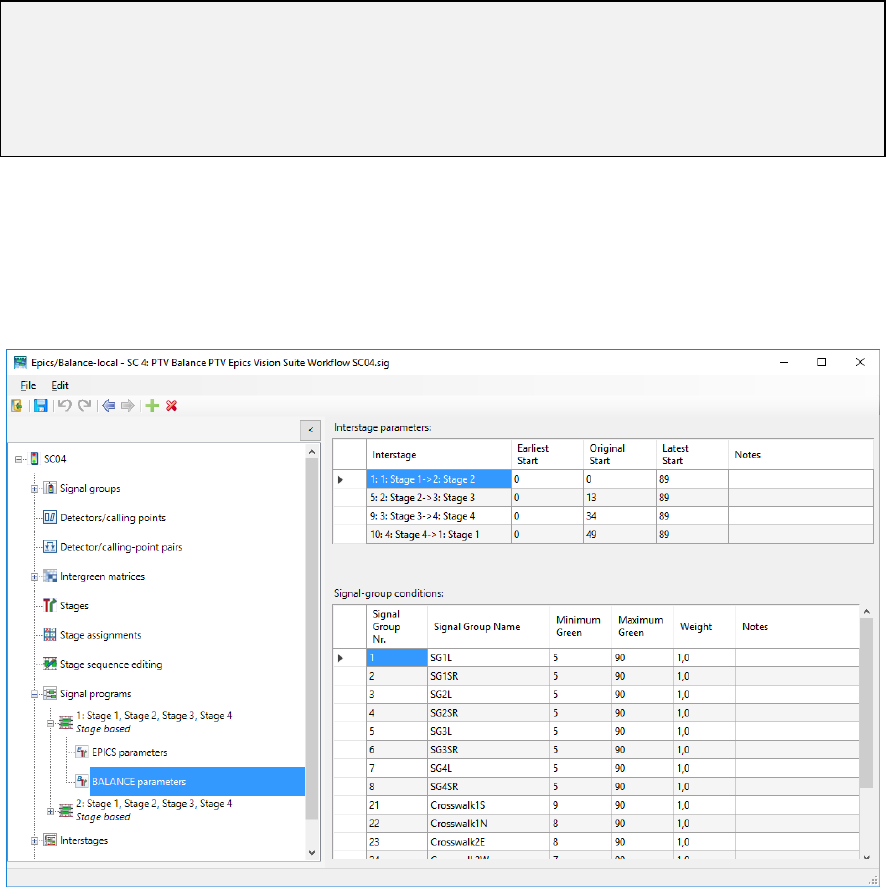This screenshot has height=887, width=886.
Task: Expand signal program 2 node
Action: pyautogui.click(x=51, y=810)
